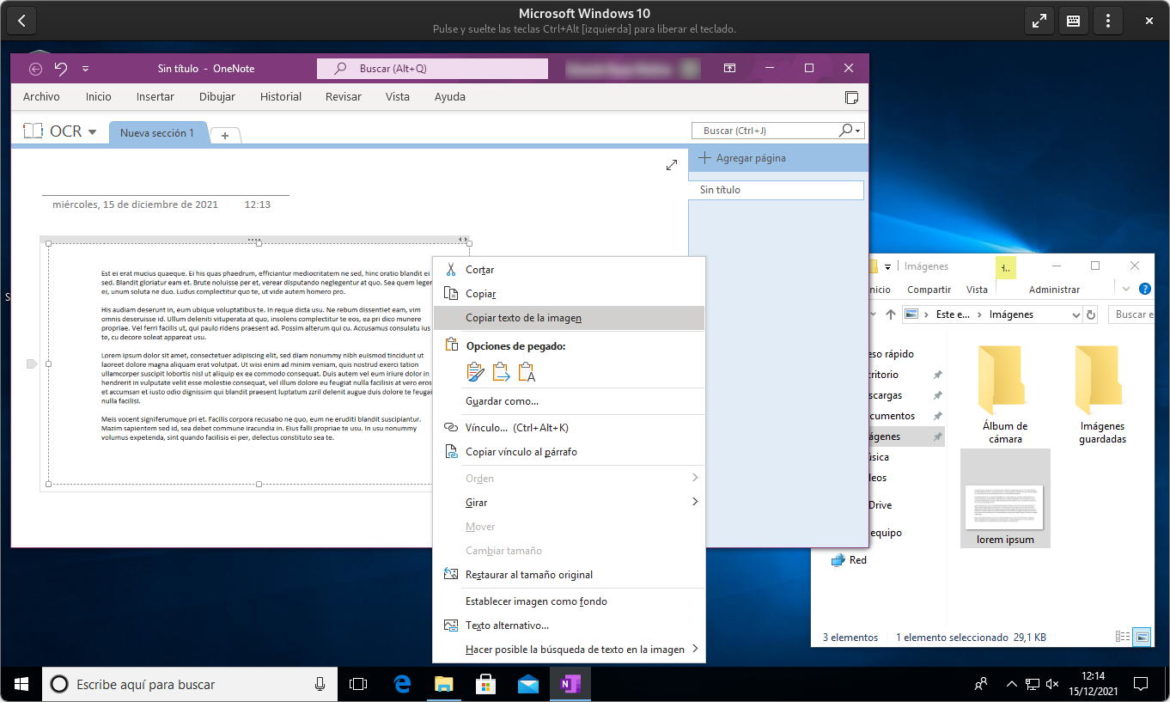1170x702 pixels.
Task: Select the lorem ipsum image thumbnail
Action: 1004,497
